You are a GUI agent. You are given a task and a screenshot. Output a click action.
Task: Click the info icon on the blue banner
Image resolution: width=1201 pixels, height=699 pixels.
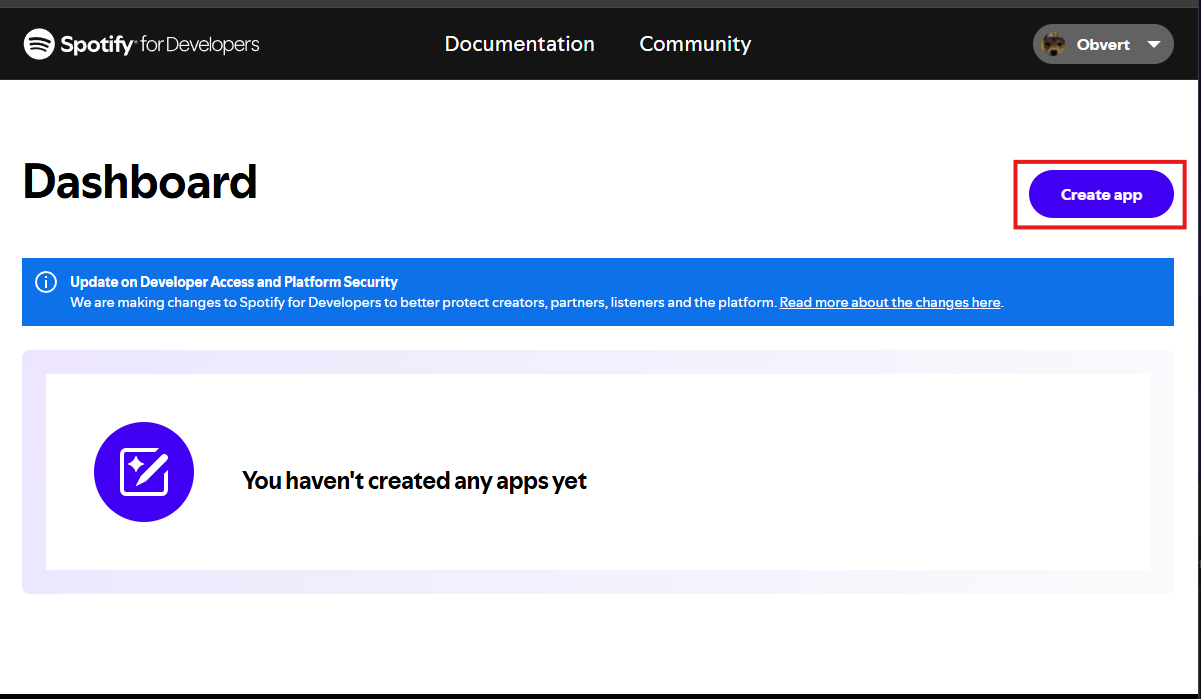[46, 282]
